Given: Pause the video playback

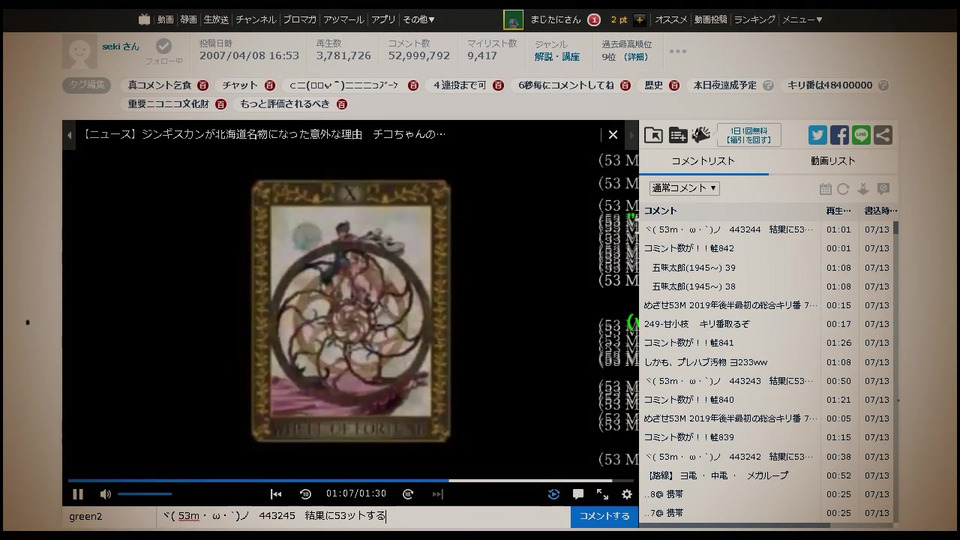Looking at the screenshot, I should point(78,494).
